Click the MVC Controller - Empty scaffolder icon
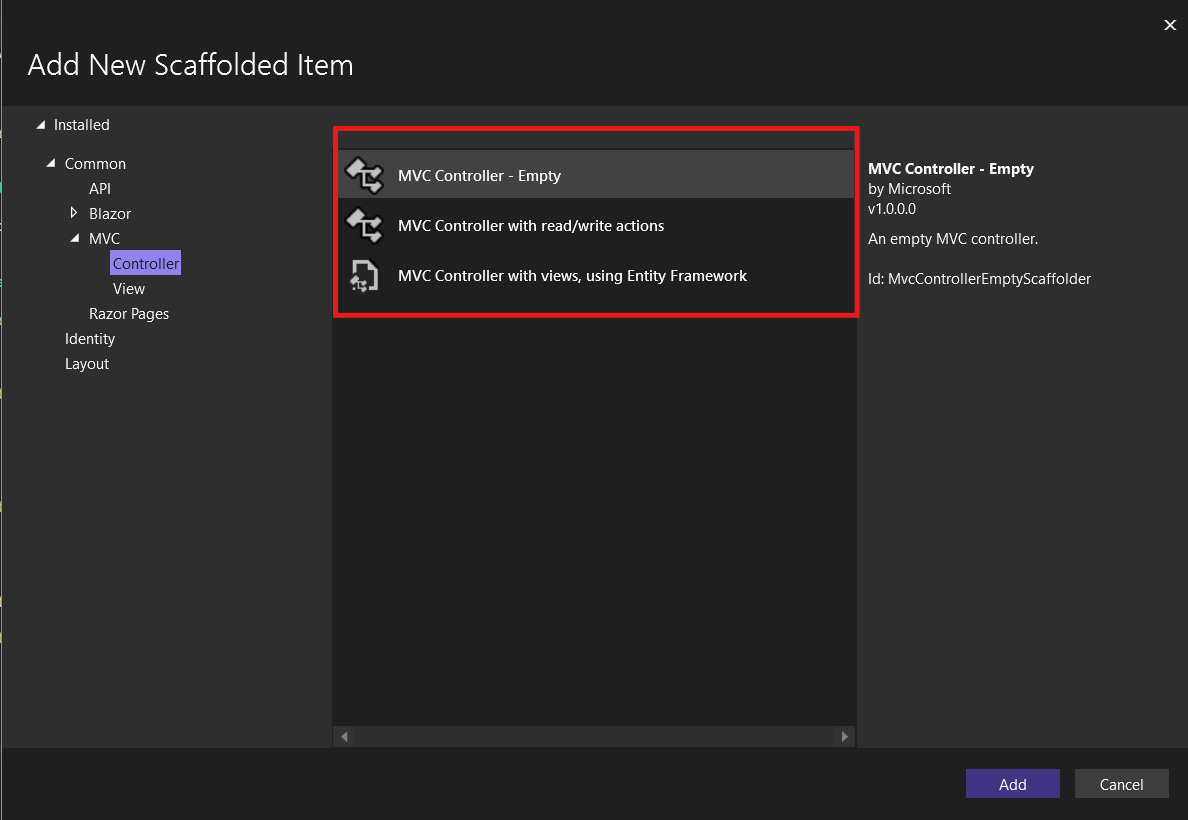 click(x=365, y=176)
